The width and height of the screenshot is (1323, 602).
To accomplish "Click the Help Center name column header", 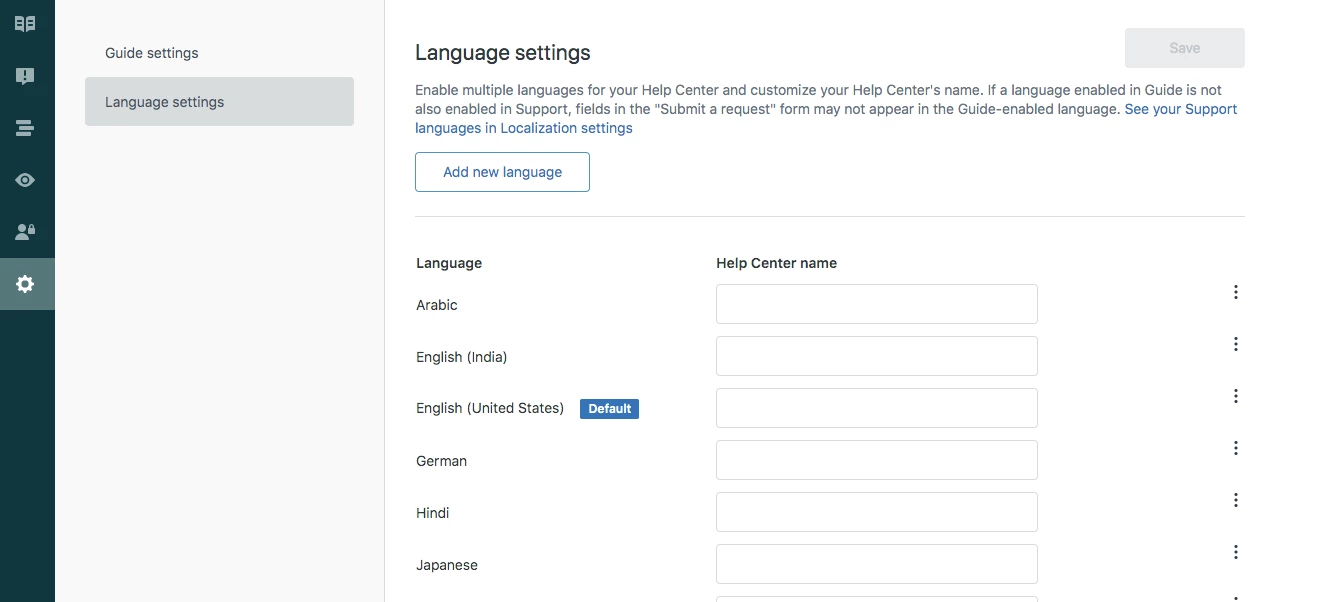I will 776,263.
